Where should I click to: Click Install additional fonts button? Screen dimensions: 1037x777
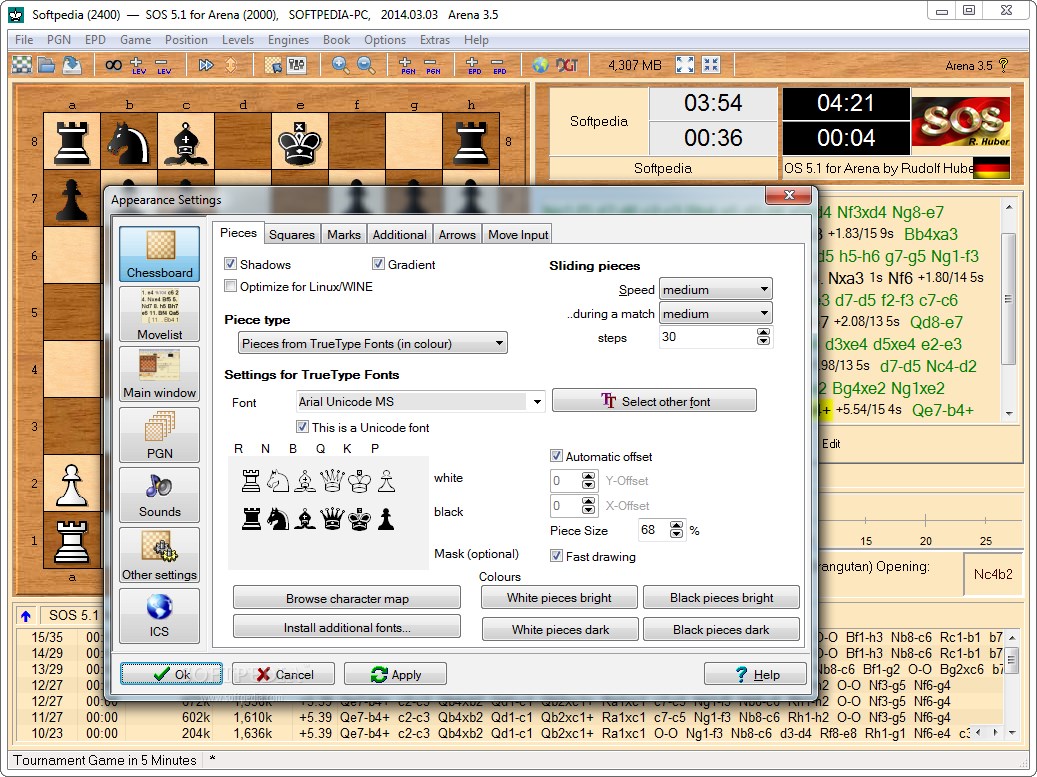coord(347,627)
